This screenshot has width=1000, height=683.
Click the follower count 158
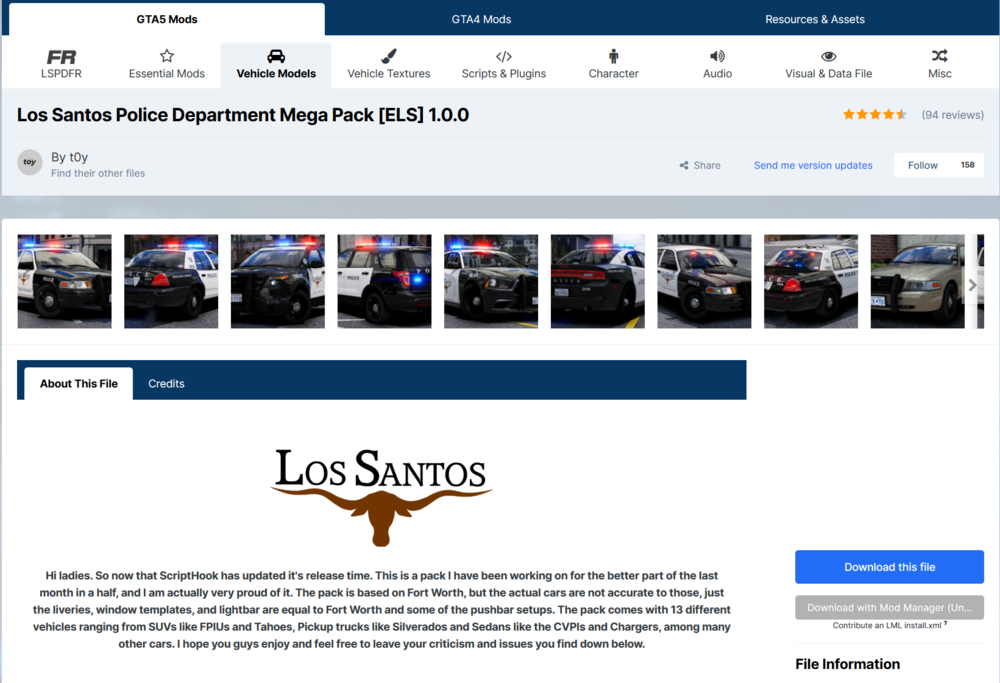(x=967, y=165)
